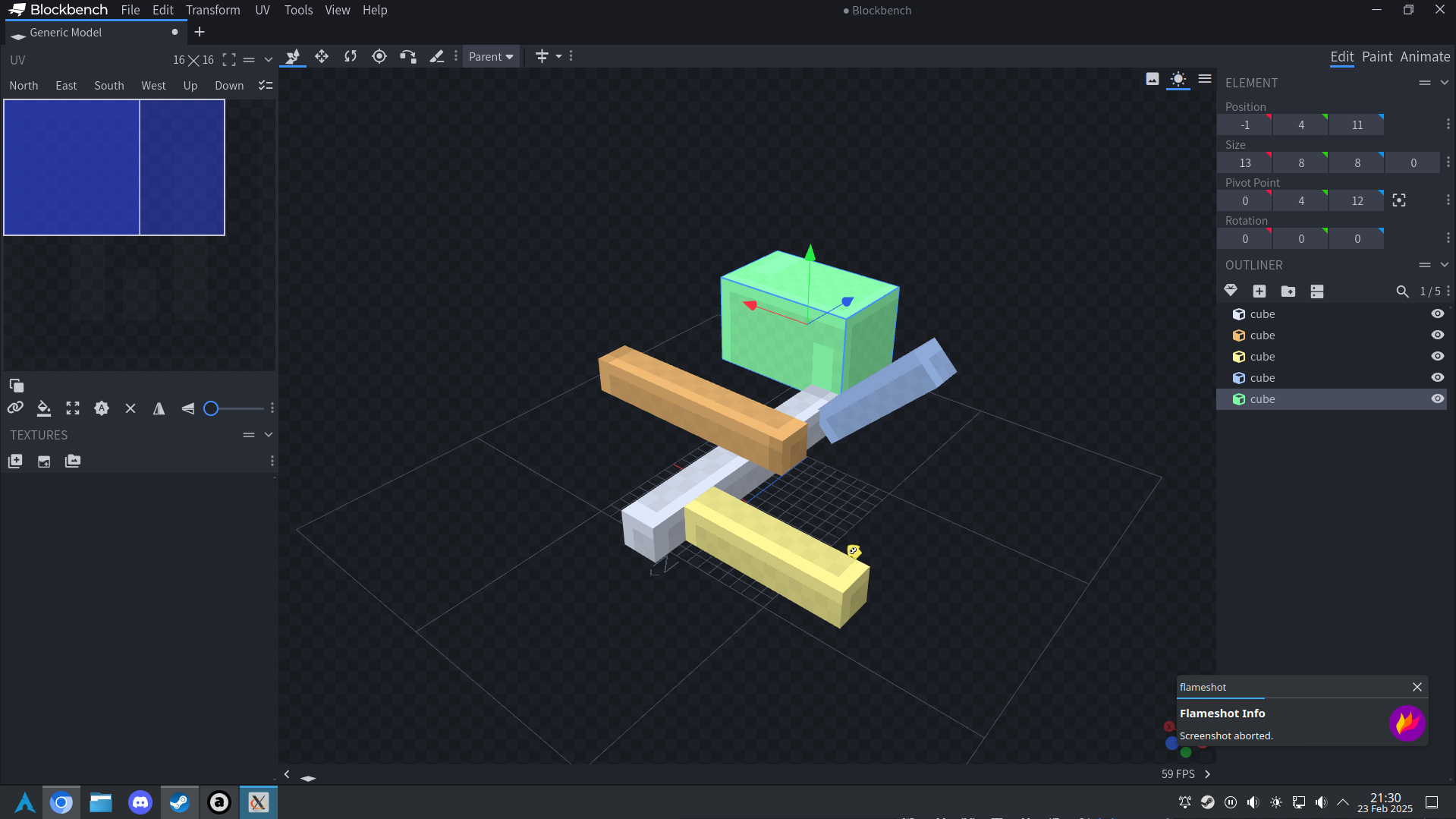Select the East UV face
The width and height of the screenshot is (1456, 819).
(66, 86)
